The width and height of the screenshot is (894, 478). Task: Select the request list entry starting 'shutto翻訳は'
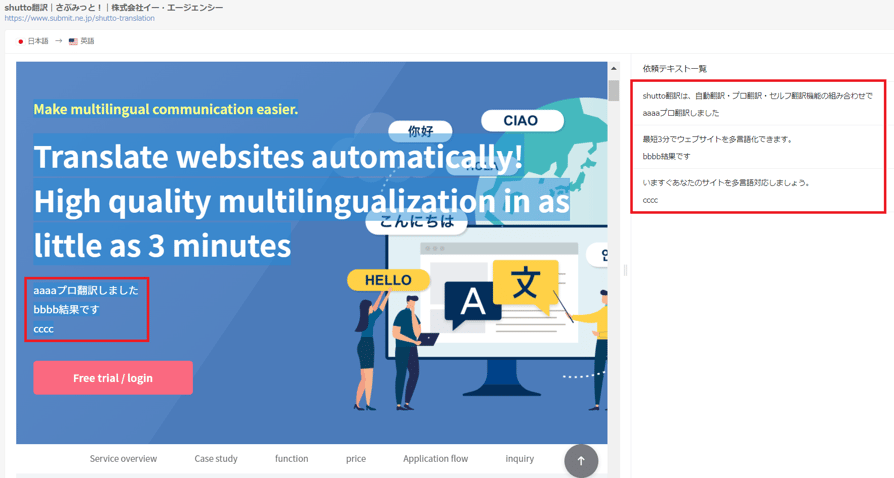point(757,96)
